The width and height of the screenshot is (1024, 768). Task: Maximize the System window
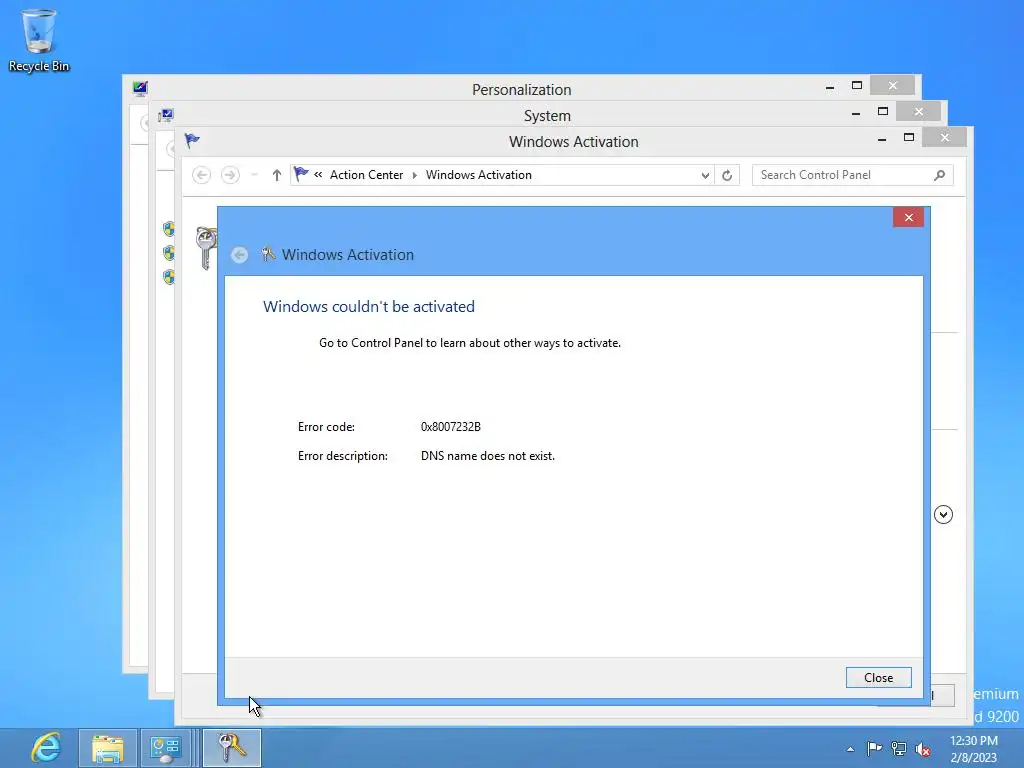tap(883, 112)
